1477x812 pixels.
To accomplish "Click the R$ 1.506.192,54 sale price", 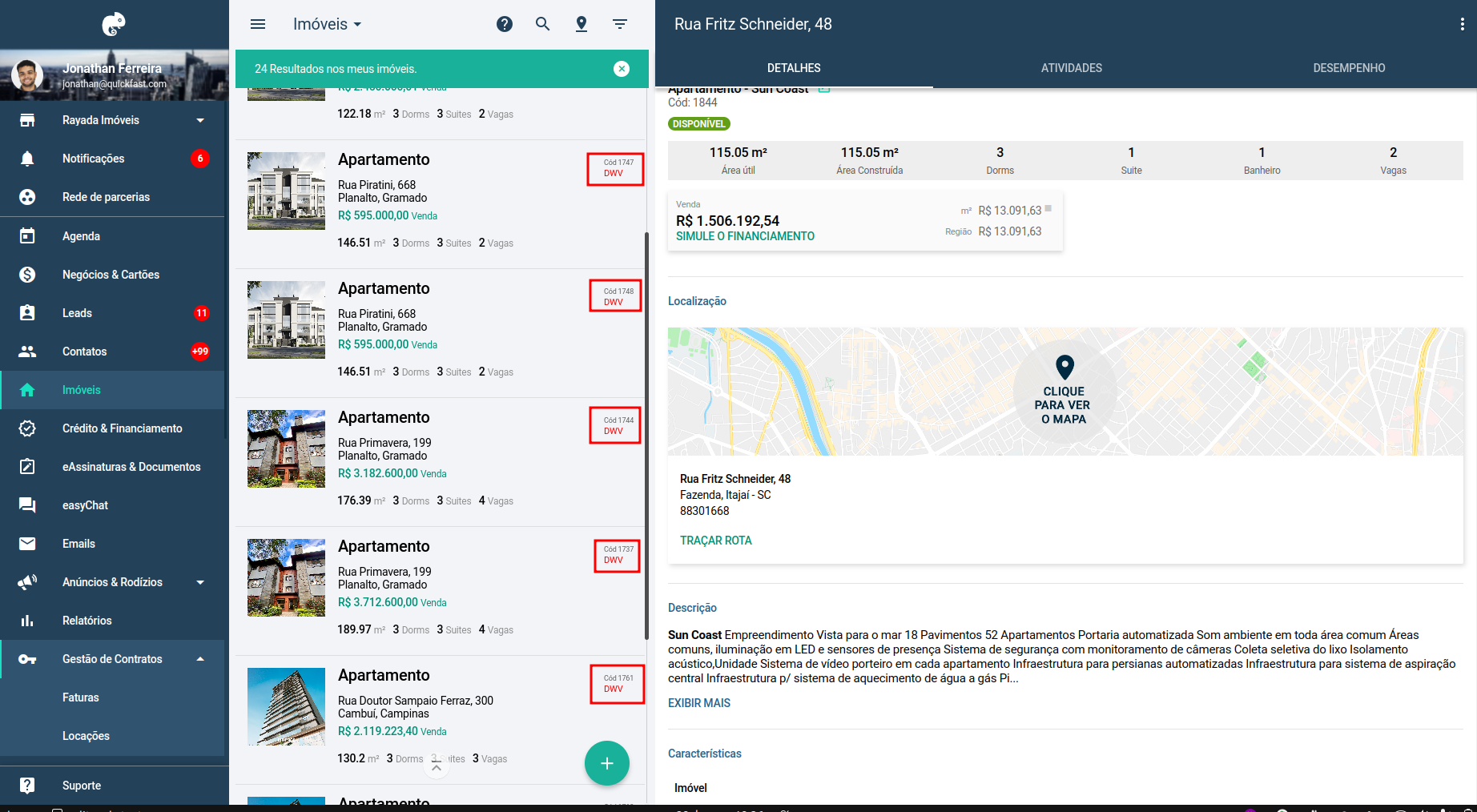I will [x=727, y=221].
